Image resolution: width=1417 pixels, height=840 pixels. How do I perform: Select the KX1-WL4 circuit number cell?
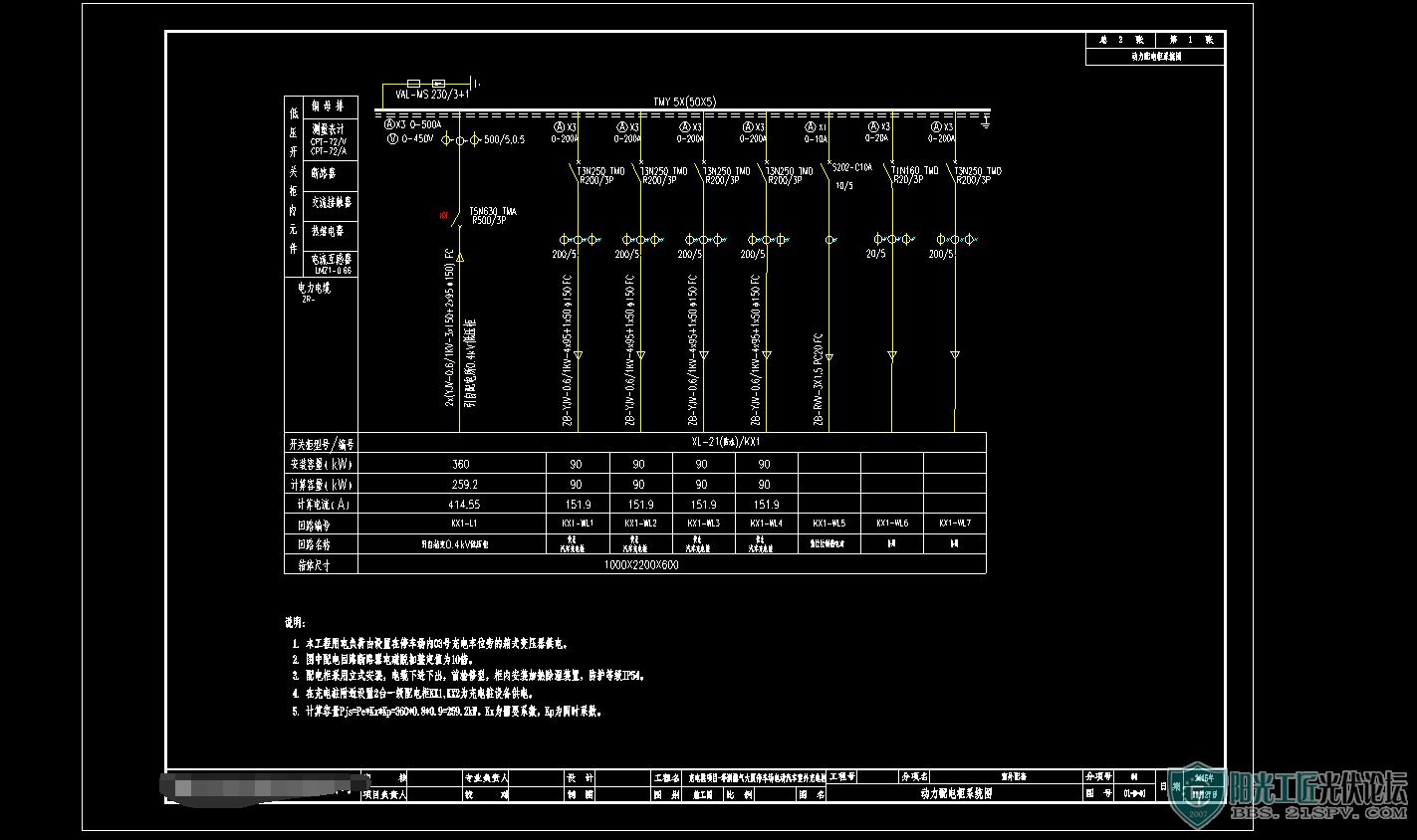click(x=766, y=523)
